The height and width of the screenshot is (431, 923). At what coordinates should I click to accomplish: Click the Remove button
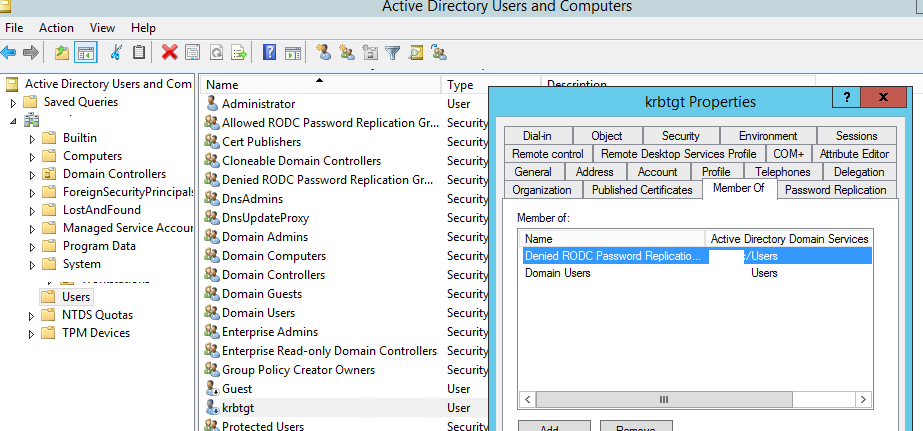pyautogui.click(x=635, y=426)
